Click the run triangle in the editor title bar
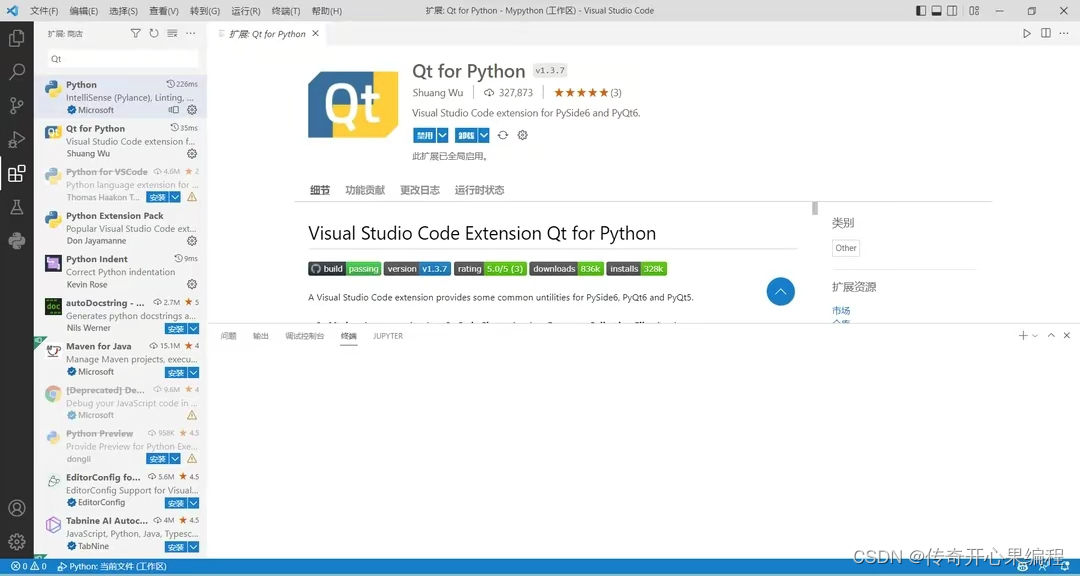 coord(1027,33)
